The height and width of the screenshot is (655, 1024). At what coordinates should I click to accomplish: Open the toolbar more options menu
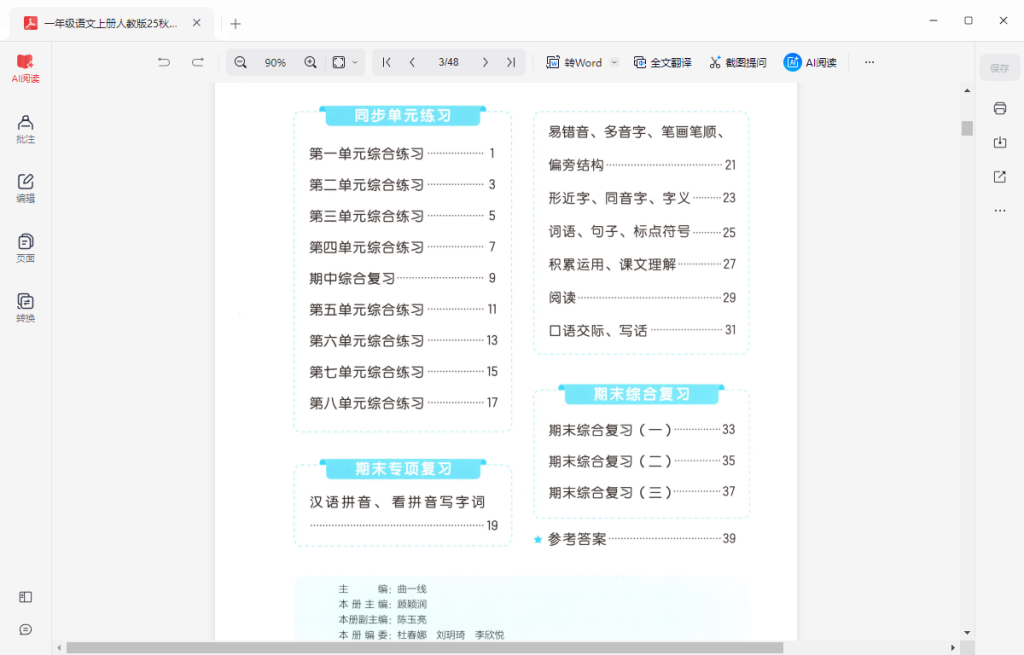tap(868, 62)
